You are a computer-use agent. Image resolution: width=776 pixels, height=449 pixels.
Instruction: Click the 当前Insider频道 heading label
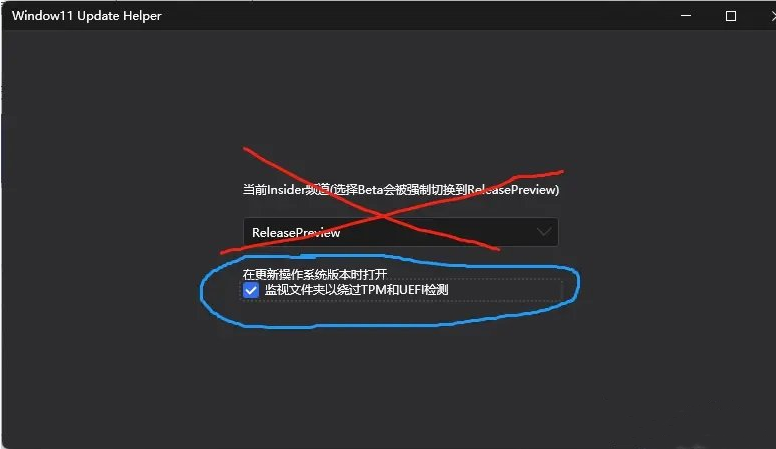pyautogui.click(x=286, y=190)
